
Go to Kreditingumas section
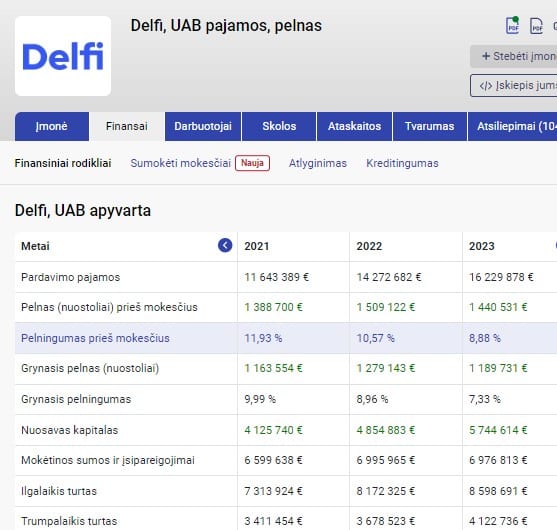point(402,163)
